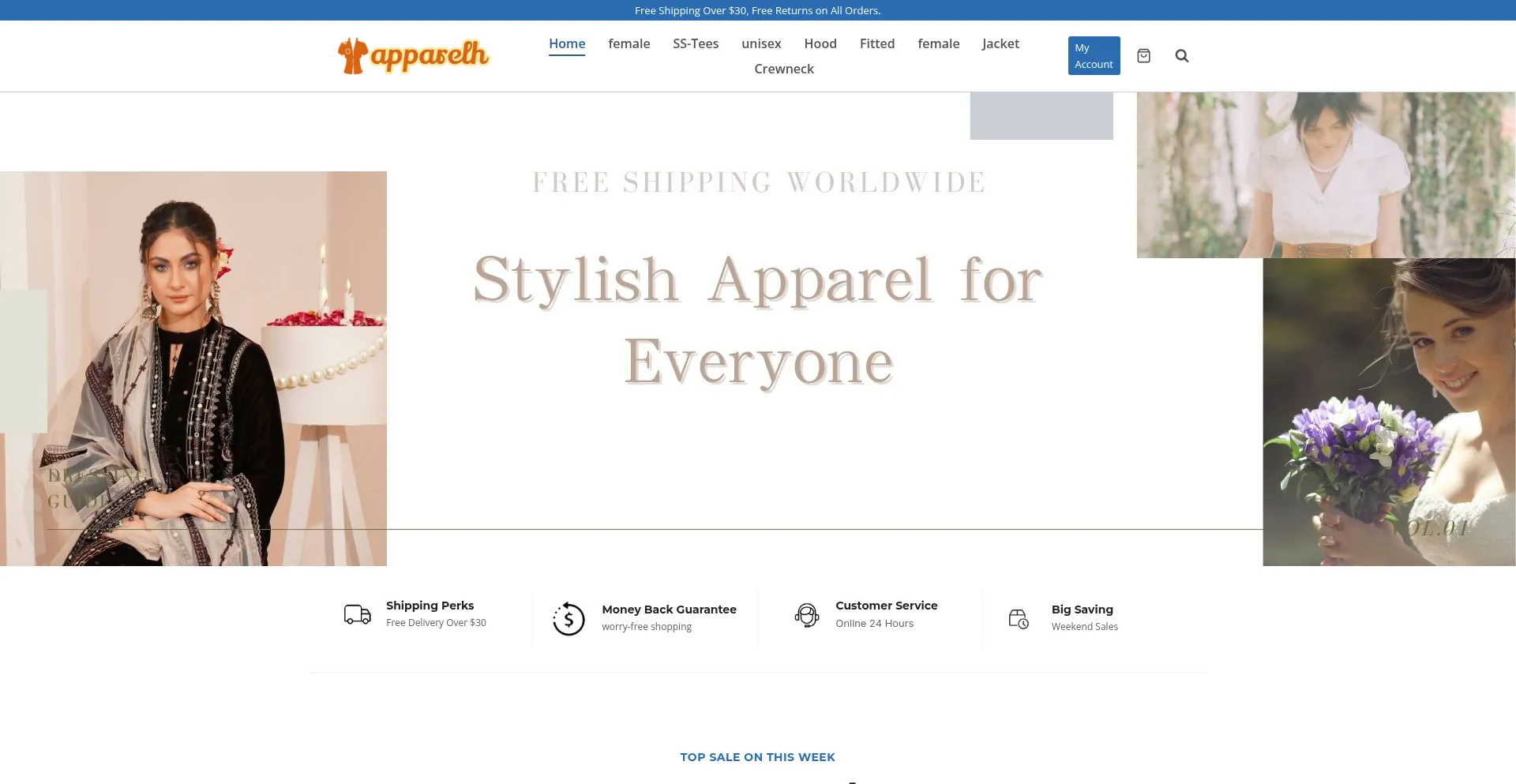Go to the unisex category
This screenshot has width=1516, height=784.
[x=761, y=43]
